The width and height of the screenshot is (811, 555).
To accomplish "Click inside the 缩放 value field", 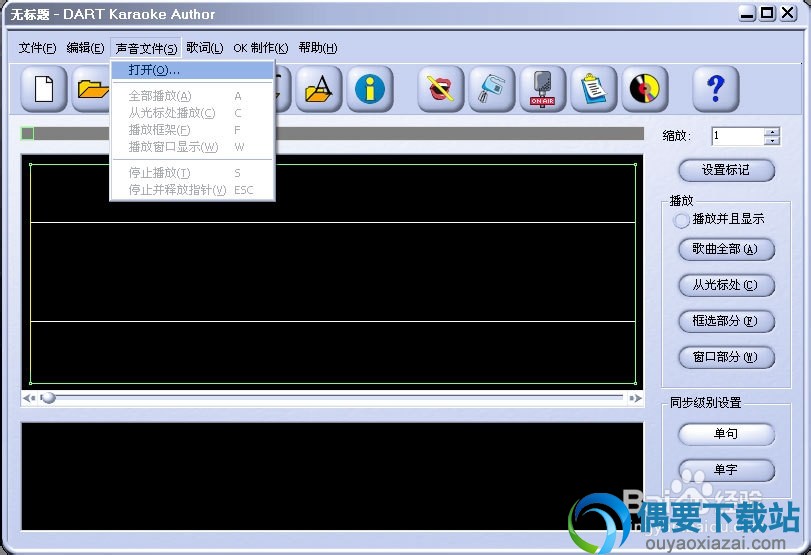I will coord(738,136).
